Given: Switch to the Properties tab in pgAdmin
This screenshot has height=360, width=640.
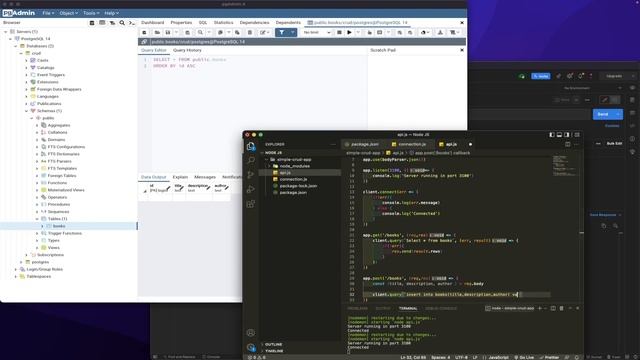Looking at the screenshot, I should coord(181,22).
